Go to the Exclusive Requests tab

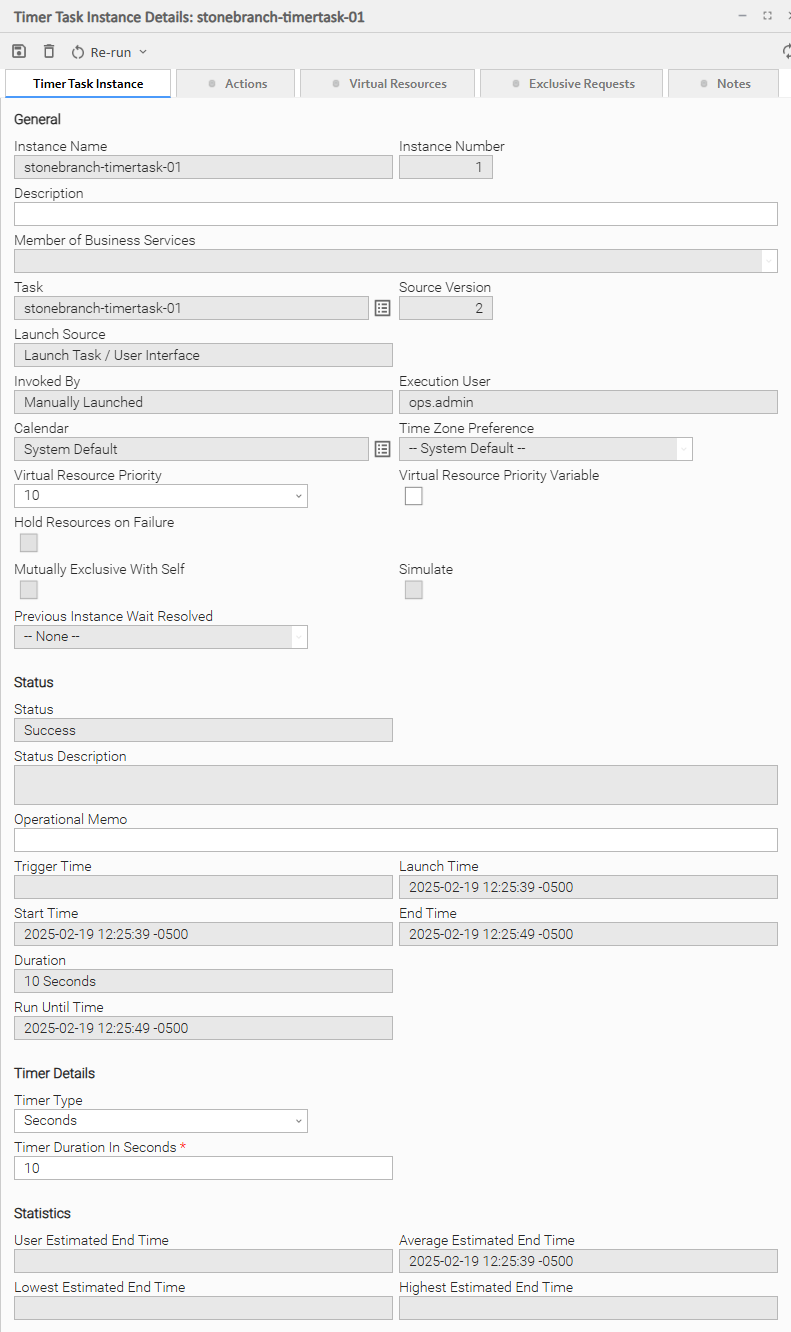click(572, 84)
